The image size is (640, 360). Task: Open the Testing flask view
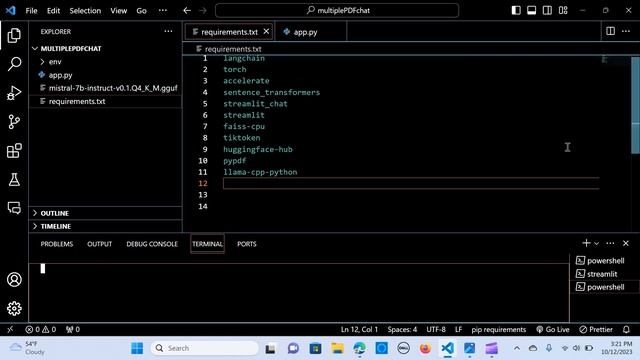click(x=14, y=180)
